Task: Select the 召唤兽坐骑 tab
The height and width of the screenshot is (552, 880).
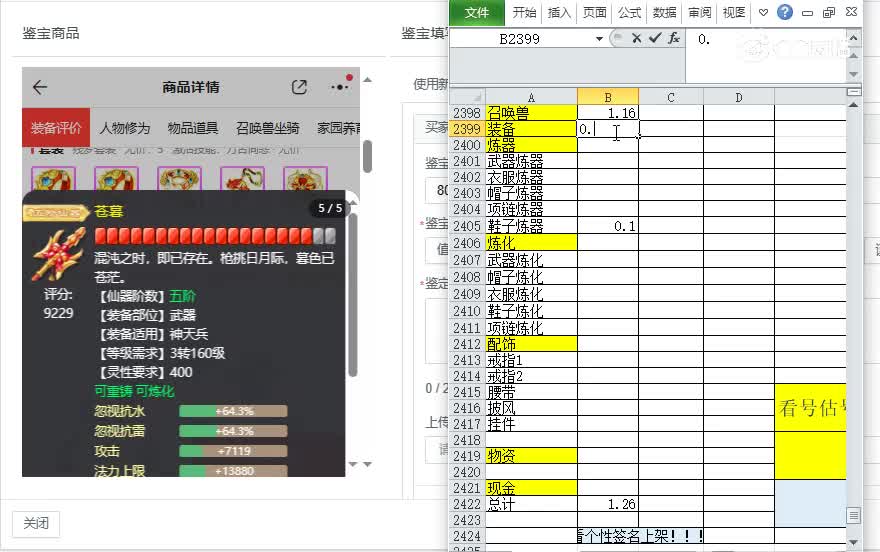Action: point(267,128)
